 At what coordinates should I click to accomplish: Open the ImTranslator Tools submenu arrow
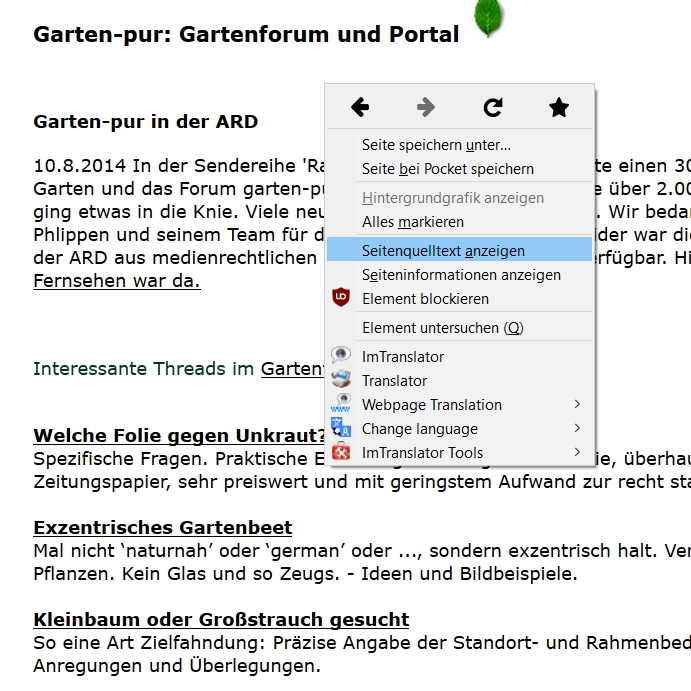[x=577, y=452]
